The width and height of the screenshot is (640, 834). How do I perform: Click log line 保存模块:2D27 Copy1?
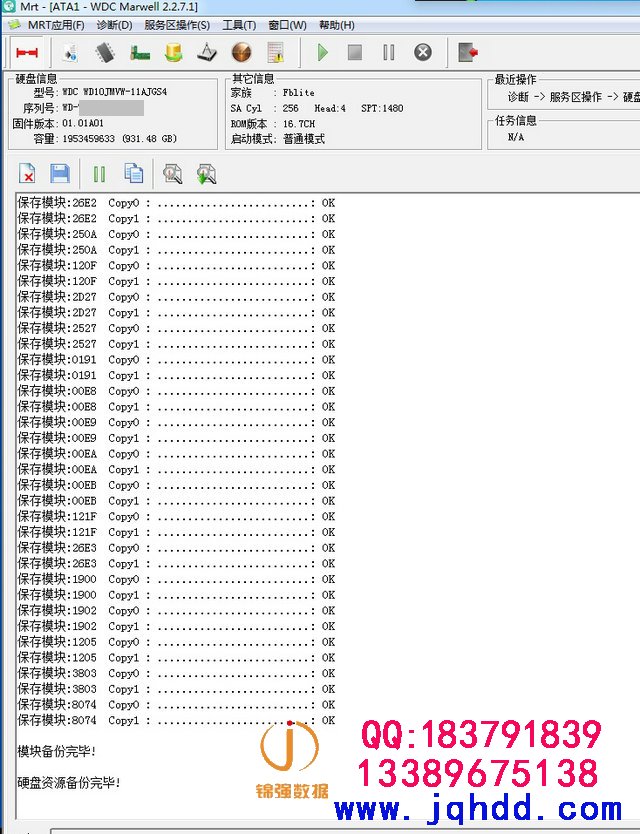click(x=176, y=313)
